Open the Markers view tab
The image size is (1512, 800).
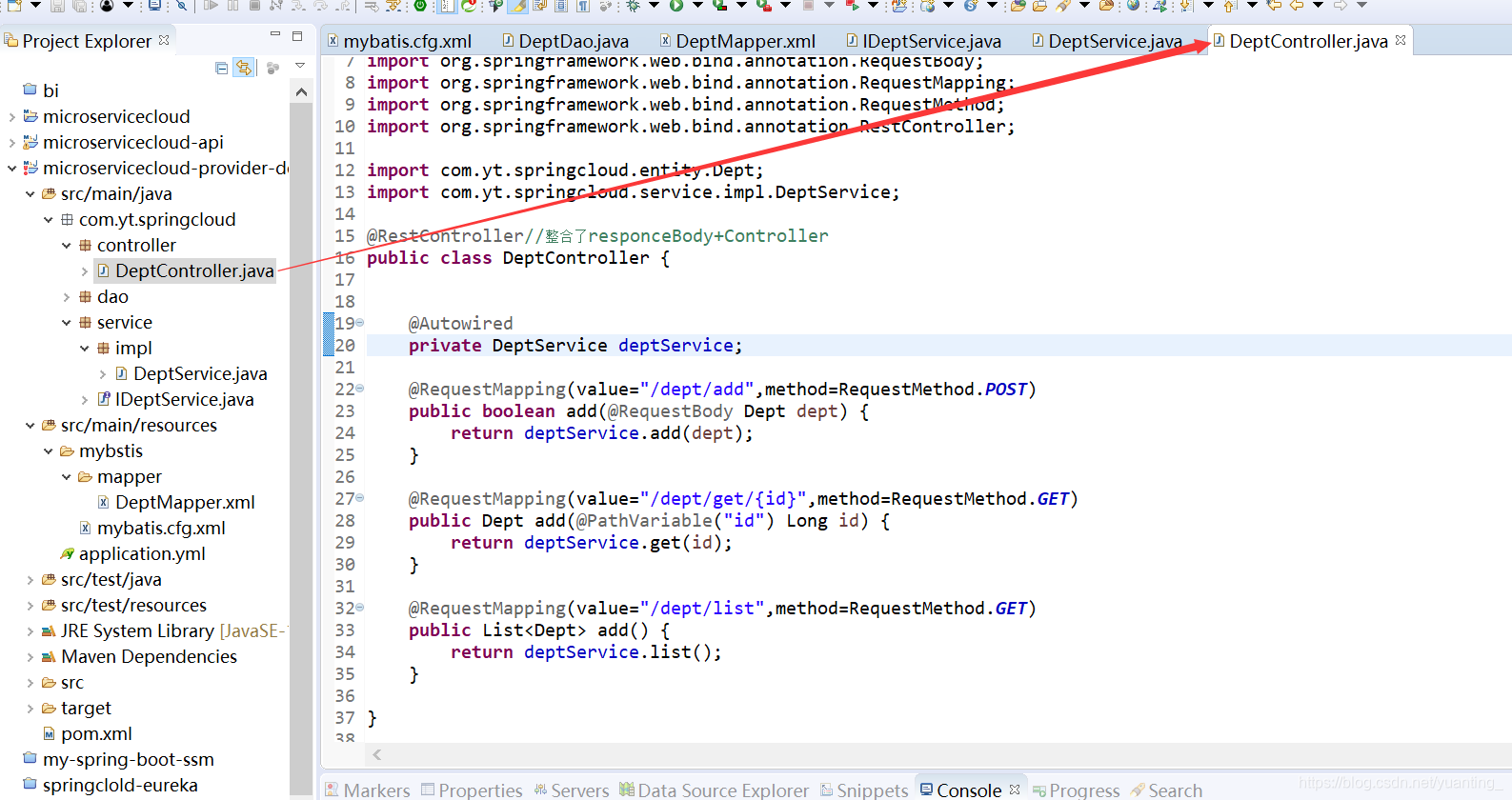(368, 790)
